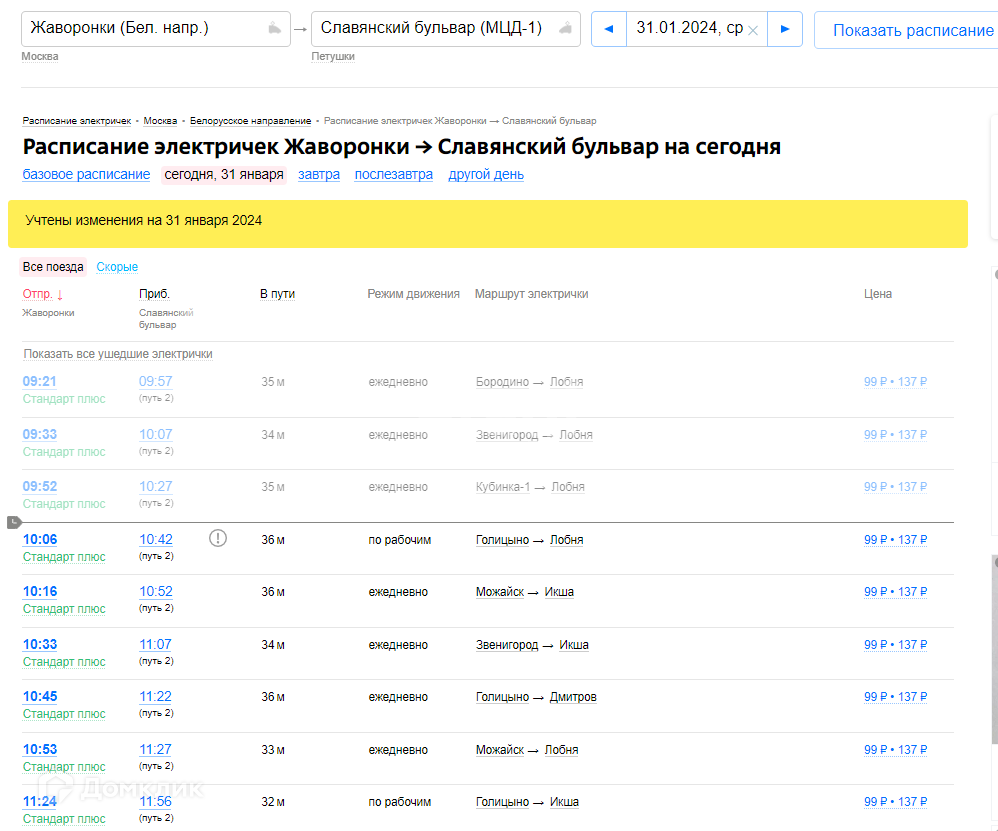Switch to завтра schedule
Screen dimensions: 998x831
coord(319,175)
